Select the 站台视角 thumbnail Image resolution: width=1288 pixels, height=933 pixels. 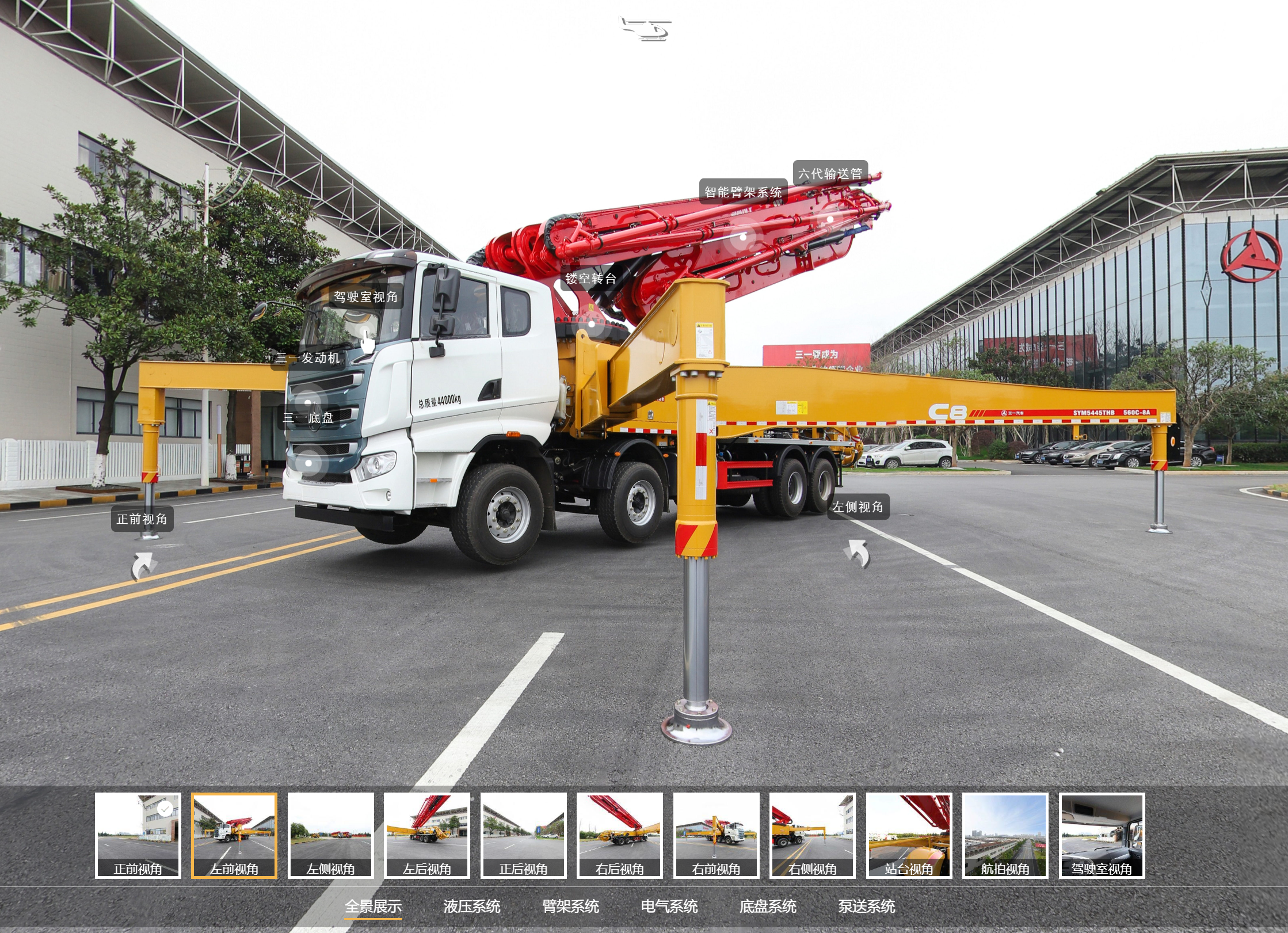(x=909, y=835)
